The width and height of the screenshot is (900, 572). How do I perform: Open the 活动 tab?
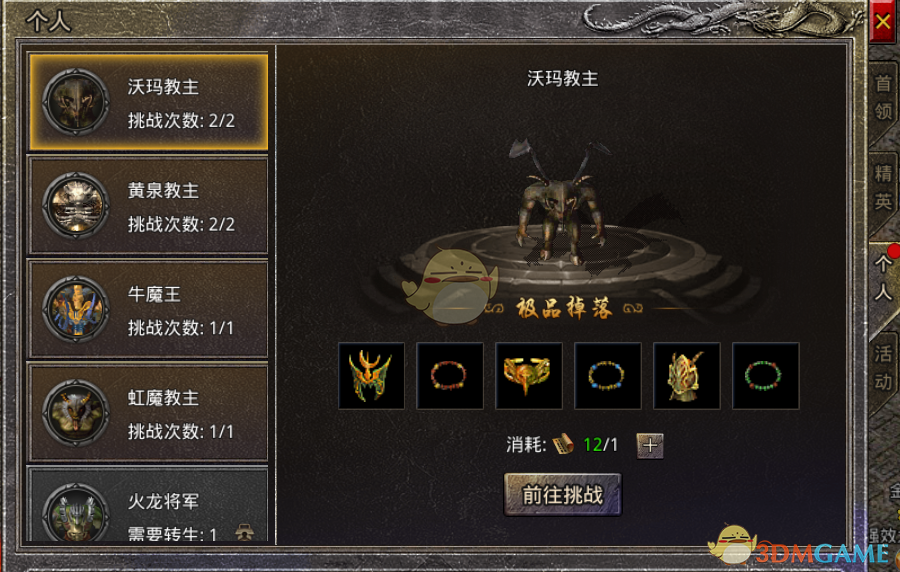(x=883, y=368)
